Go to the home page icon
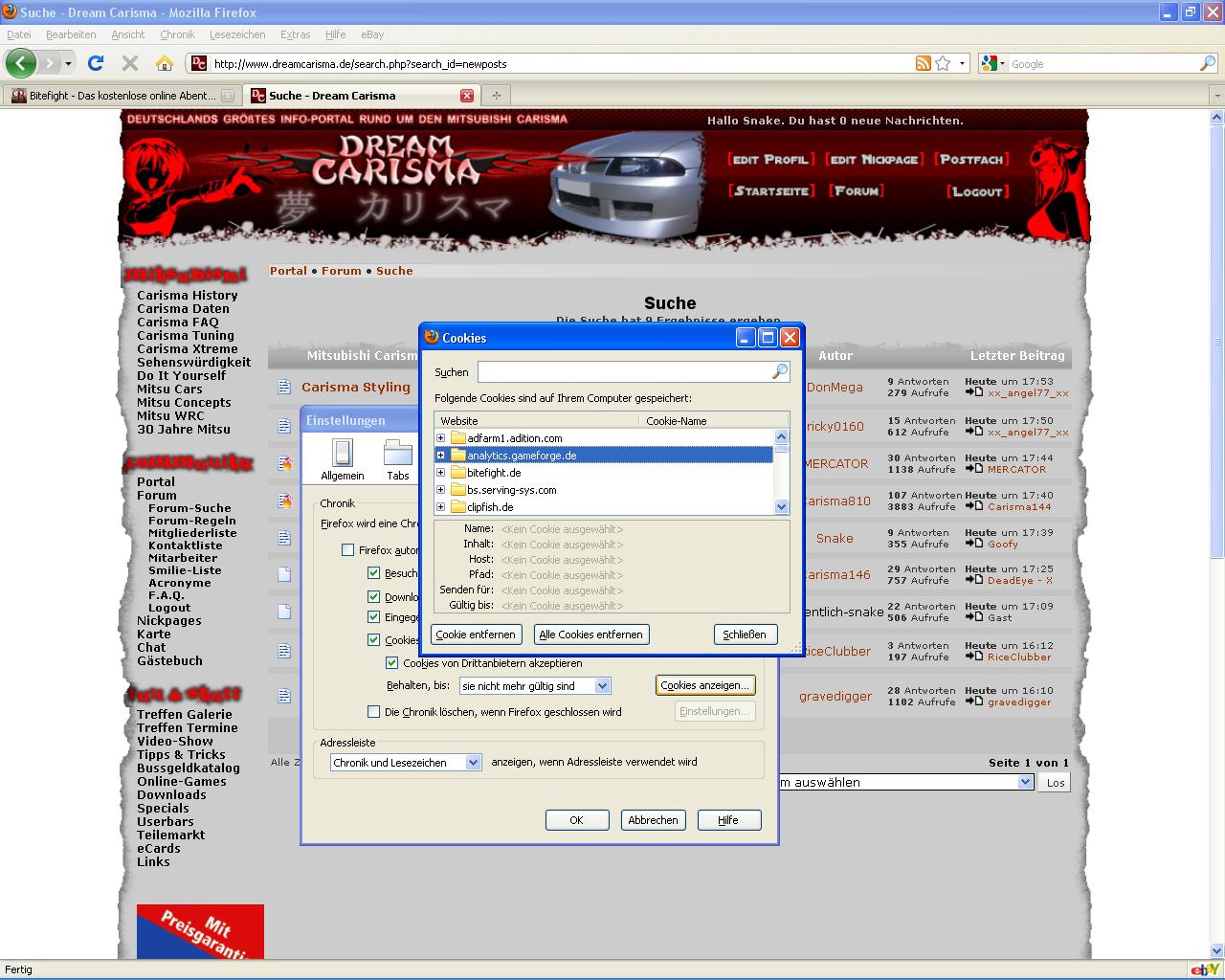1225x980 pixels. pyautogui.click(x=165, y=63)
